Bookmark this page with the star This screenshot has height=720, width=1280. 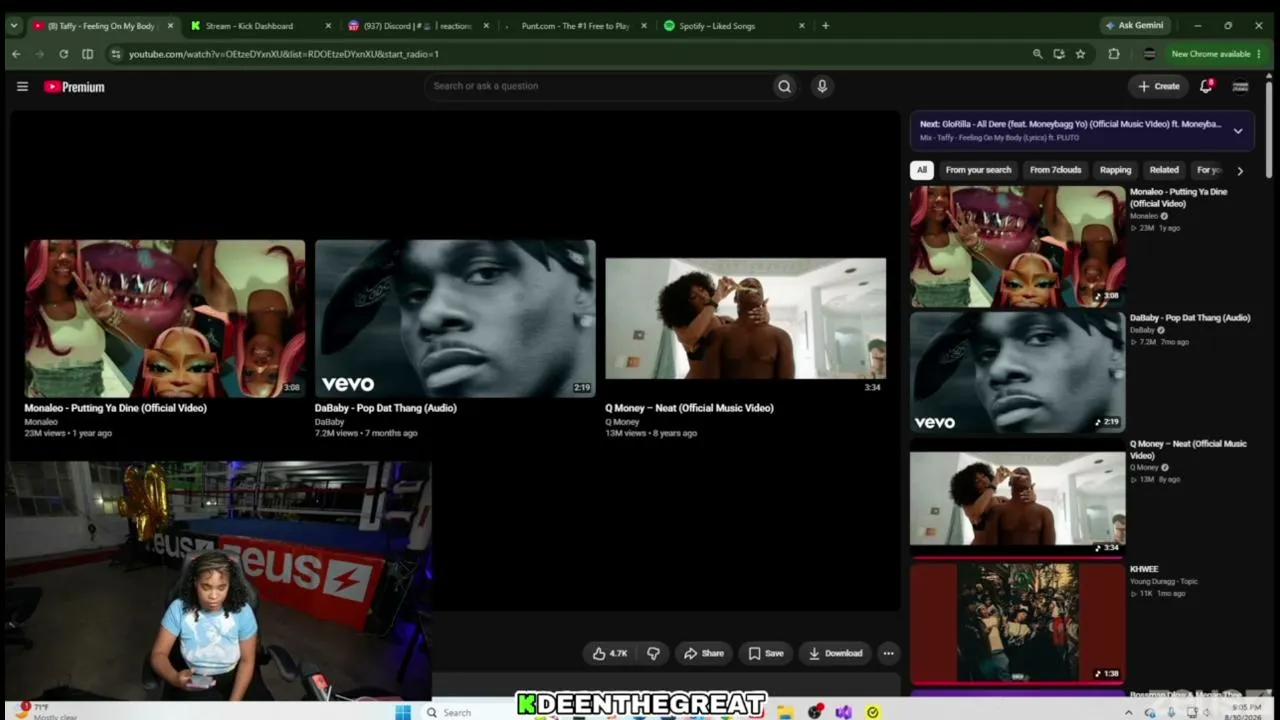[x=1080, y=54]
